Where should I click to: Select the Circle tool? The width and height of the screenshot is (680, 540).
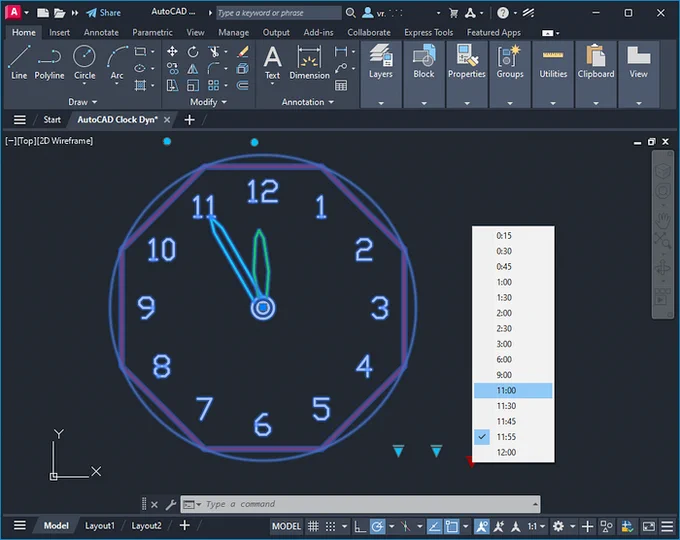coord(84,62)
